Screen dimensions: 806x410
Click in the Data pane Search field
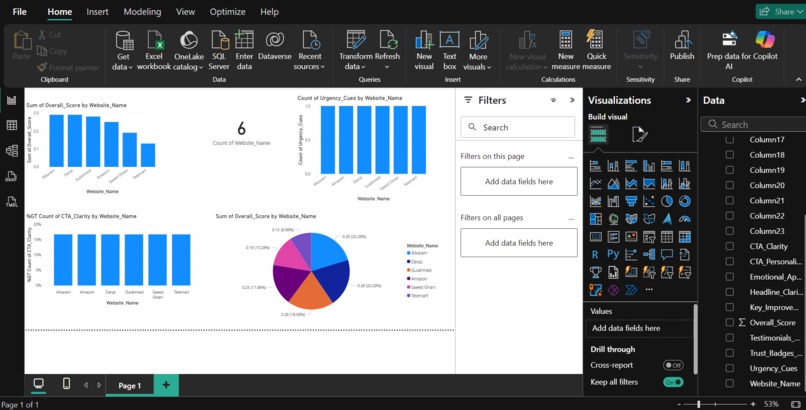click(753, 124)
